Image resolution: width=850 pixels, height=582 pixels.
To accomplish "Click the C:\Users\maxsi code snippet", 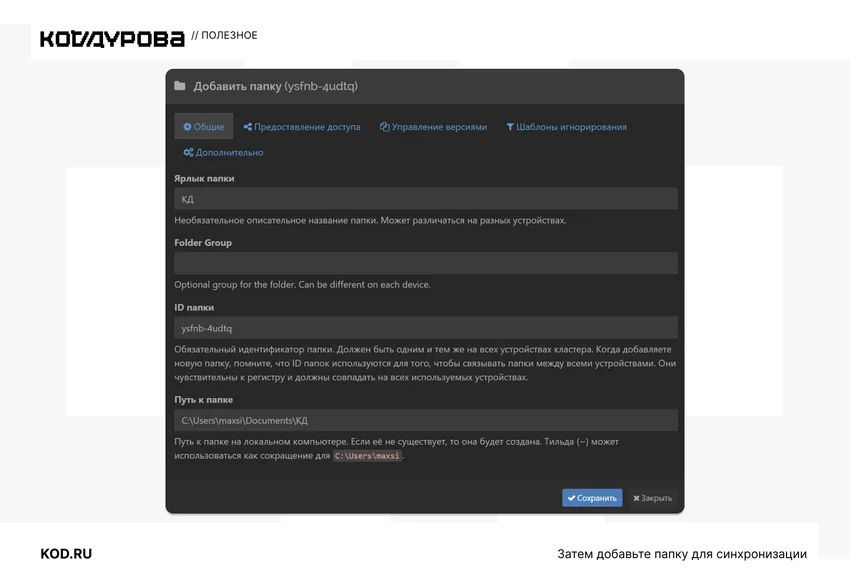I will 367,456.
